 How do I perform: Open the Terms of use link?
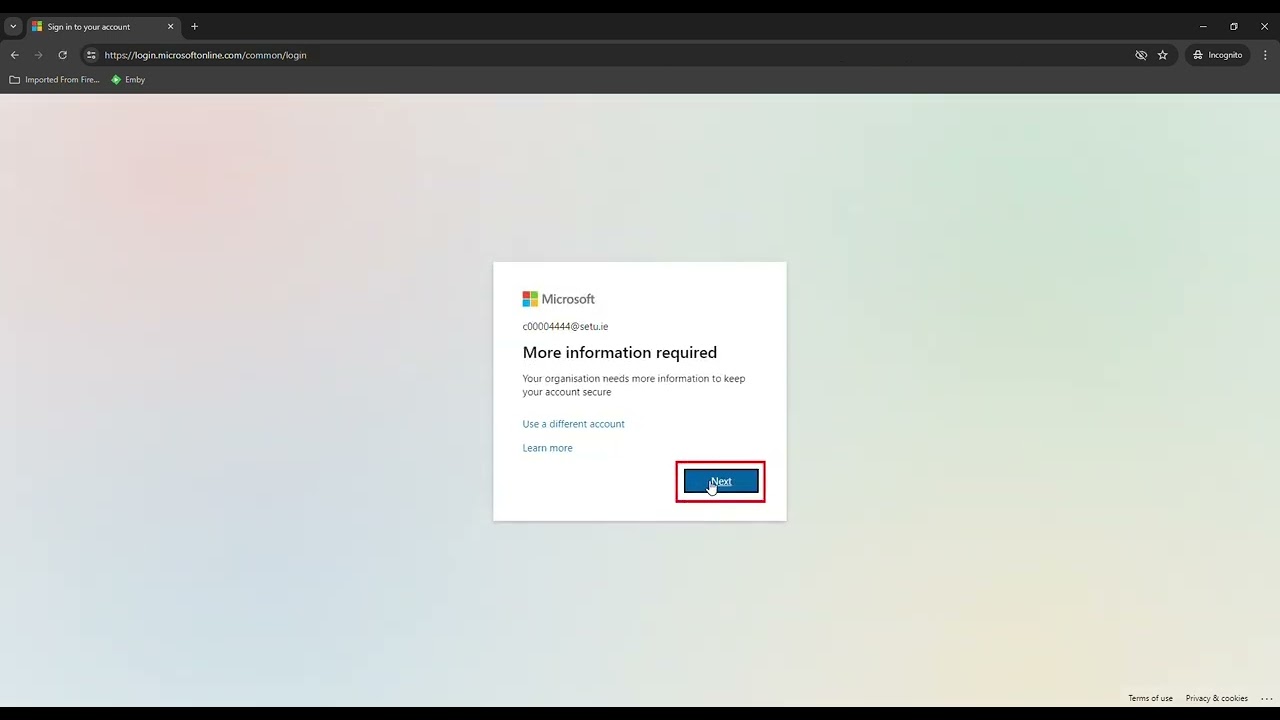(1150, 698)
